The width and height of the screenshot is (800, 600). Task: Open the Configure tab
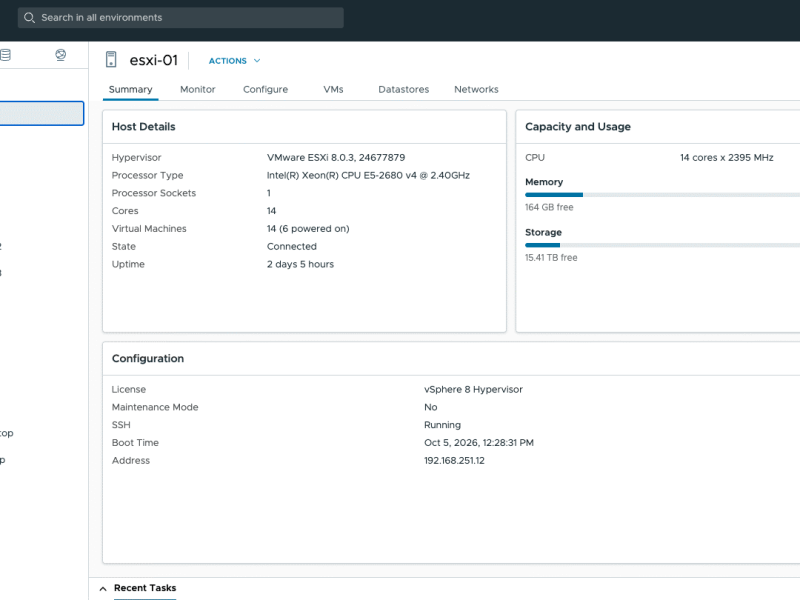(265, 89)
